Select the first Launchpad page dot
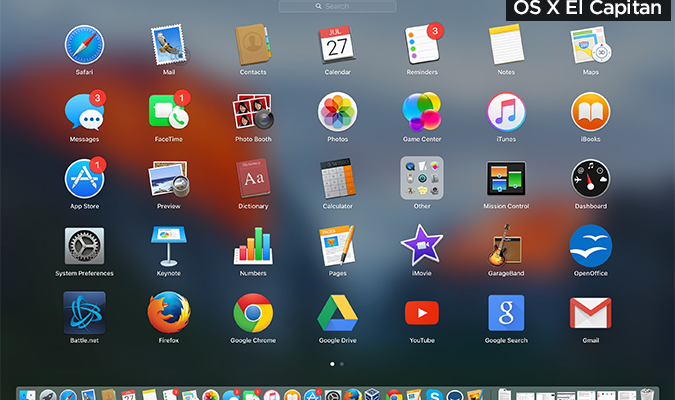The height and width of the screenshot is (400, 675). coord(332,364)
